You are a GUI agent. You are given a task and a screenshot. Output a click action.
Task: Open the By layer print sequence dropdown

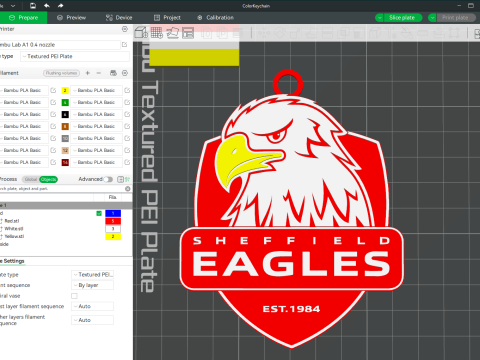[x=92, y=285]
